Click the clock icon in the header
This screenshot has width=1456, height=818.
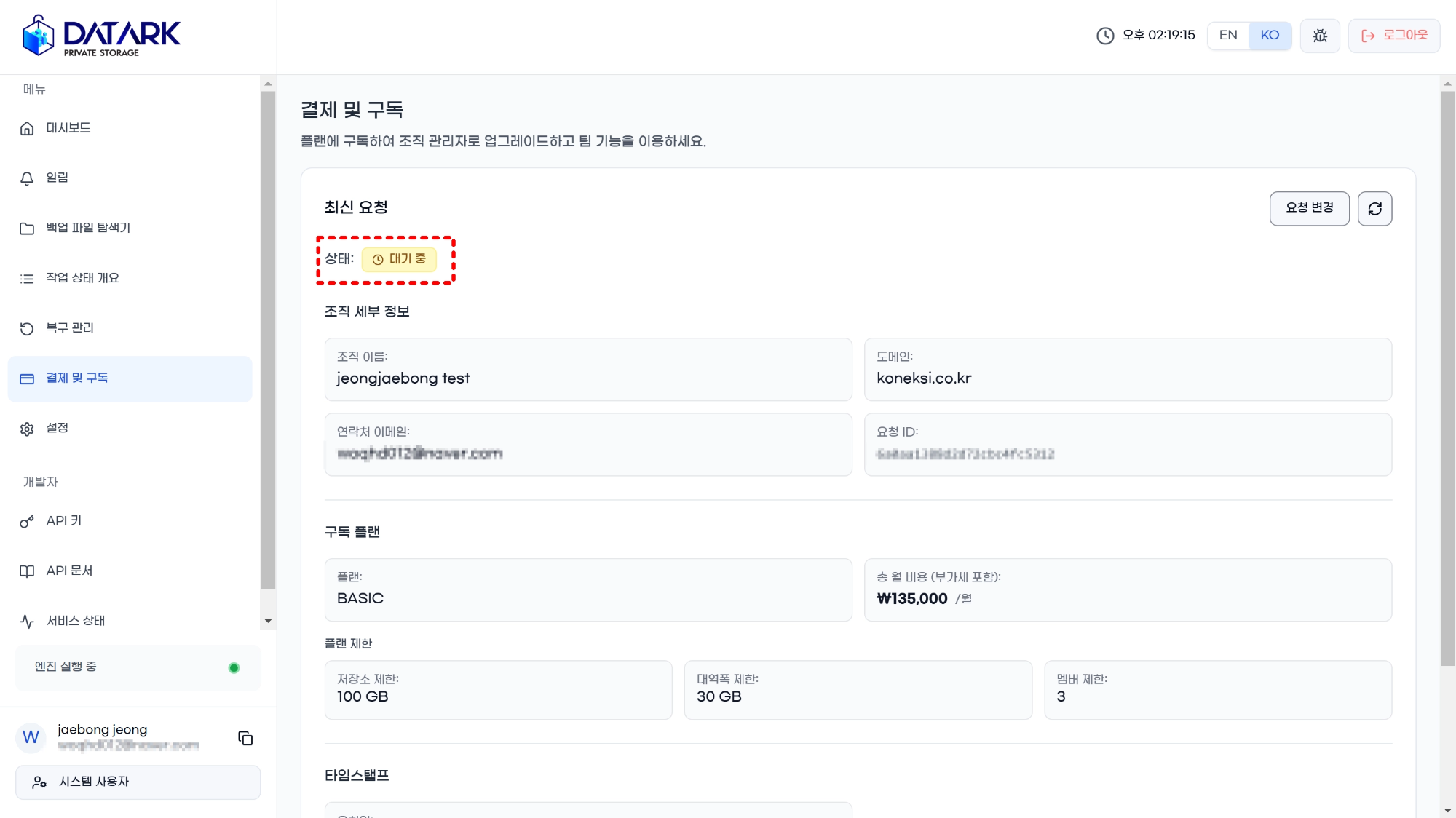1105,36
